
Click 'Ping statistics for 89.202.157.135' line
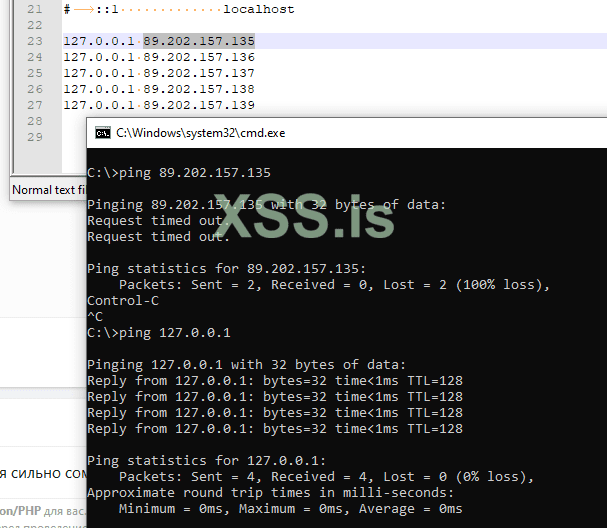click(x=226, y=269)
